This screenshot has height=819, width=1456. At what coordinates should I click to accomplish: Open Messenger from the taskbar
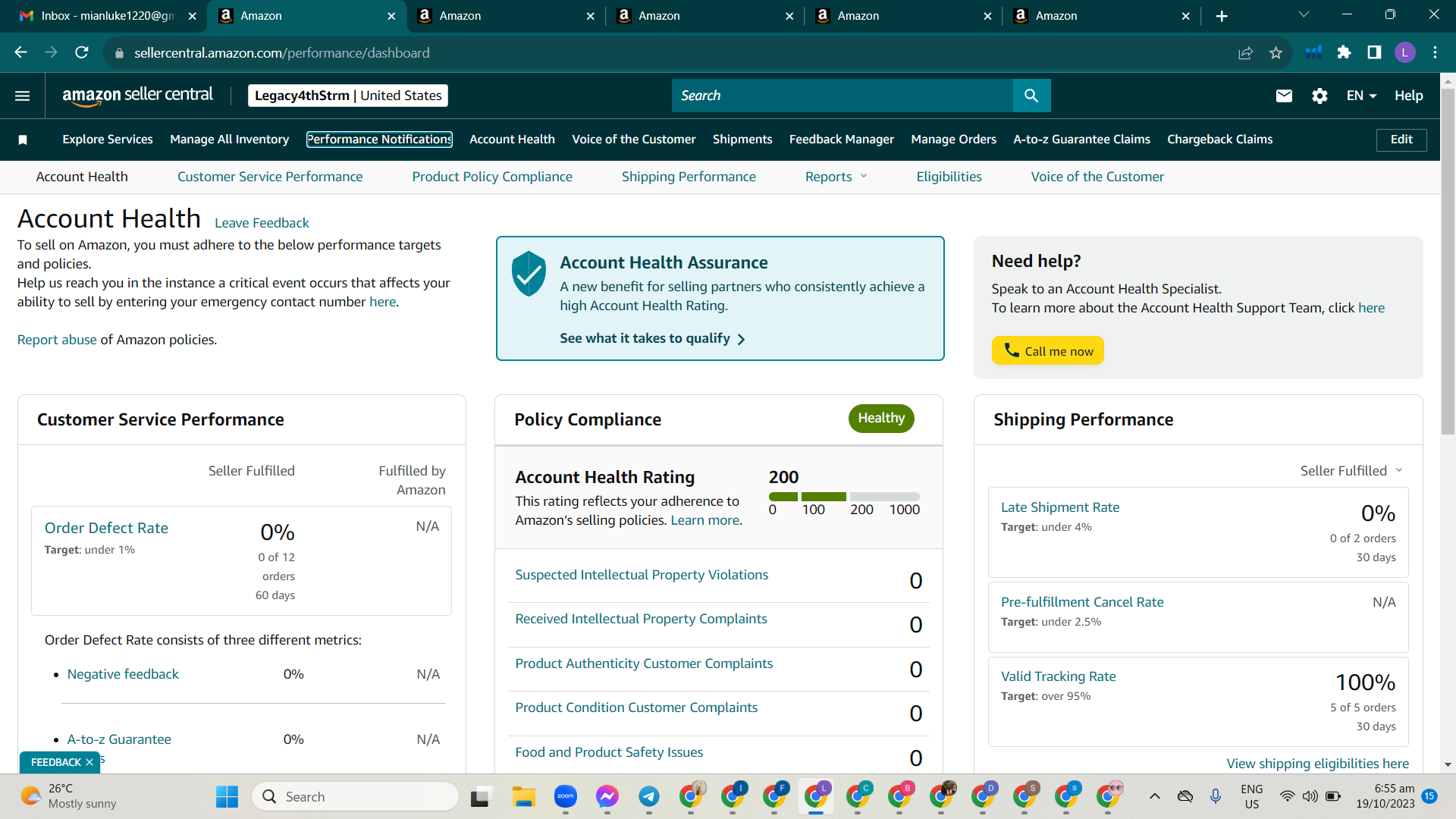607,797
